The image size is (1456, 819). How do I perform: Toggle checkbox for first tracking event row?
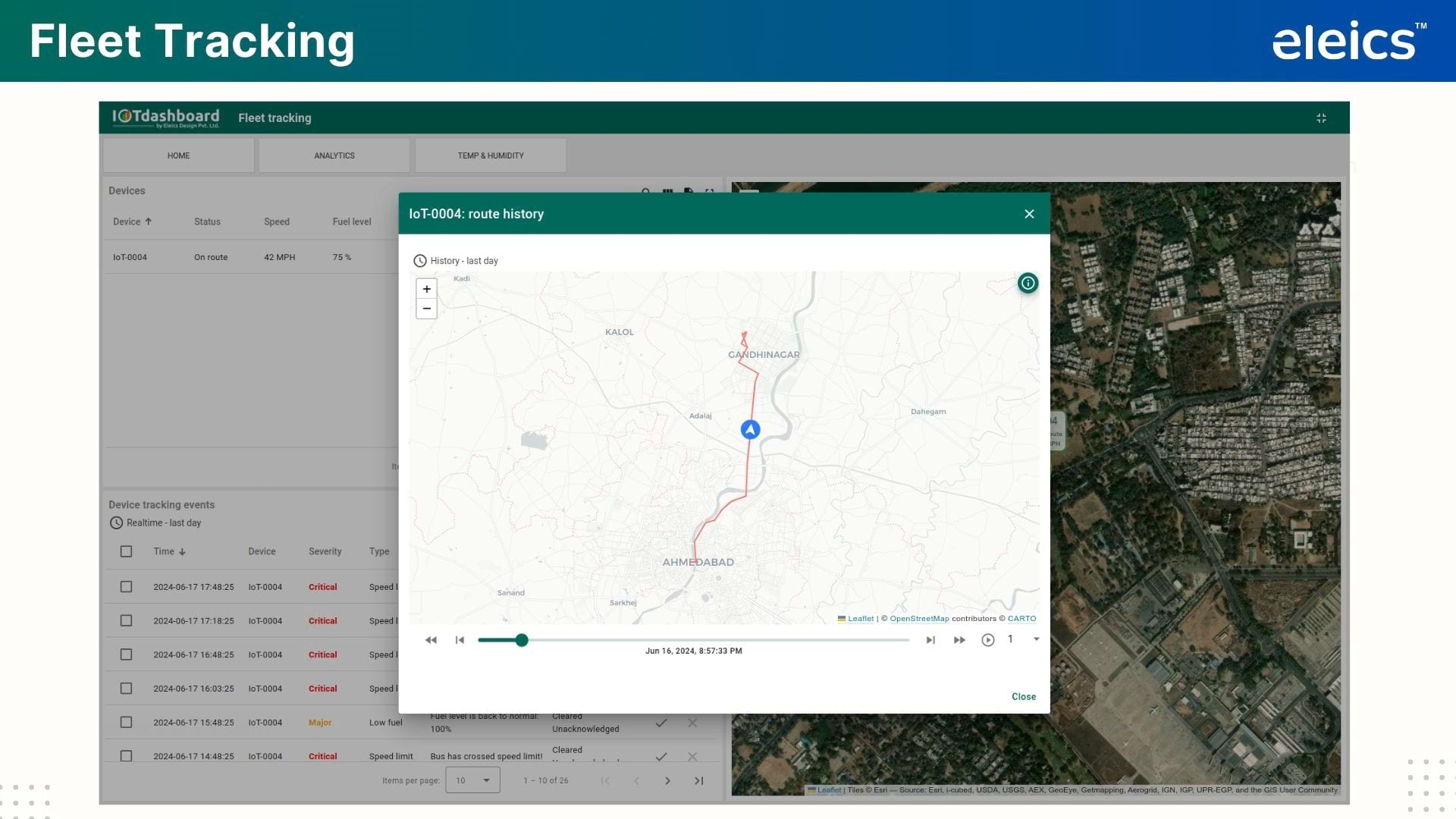coord(126,587)
